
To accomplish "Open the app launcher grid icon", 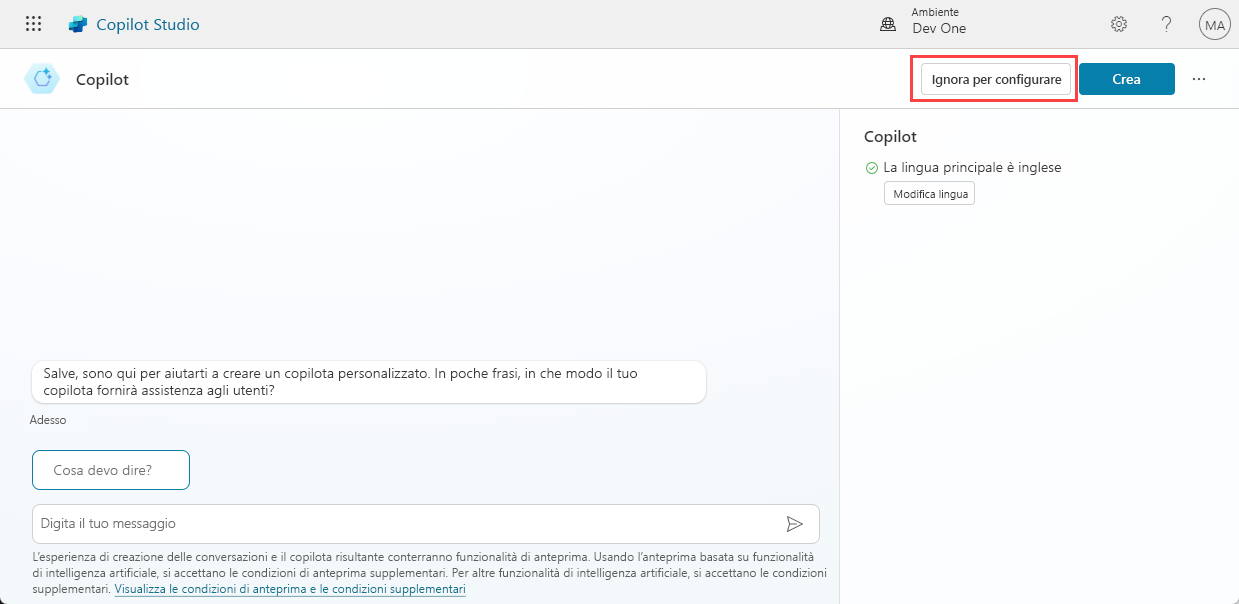I will (x=33, y=23).
